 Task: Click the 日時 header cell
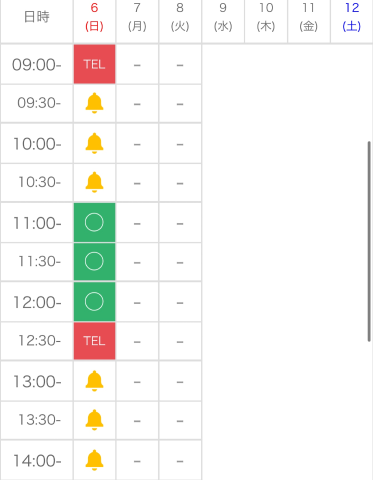click(x=37, y=17)
